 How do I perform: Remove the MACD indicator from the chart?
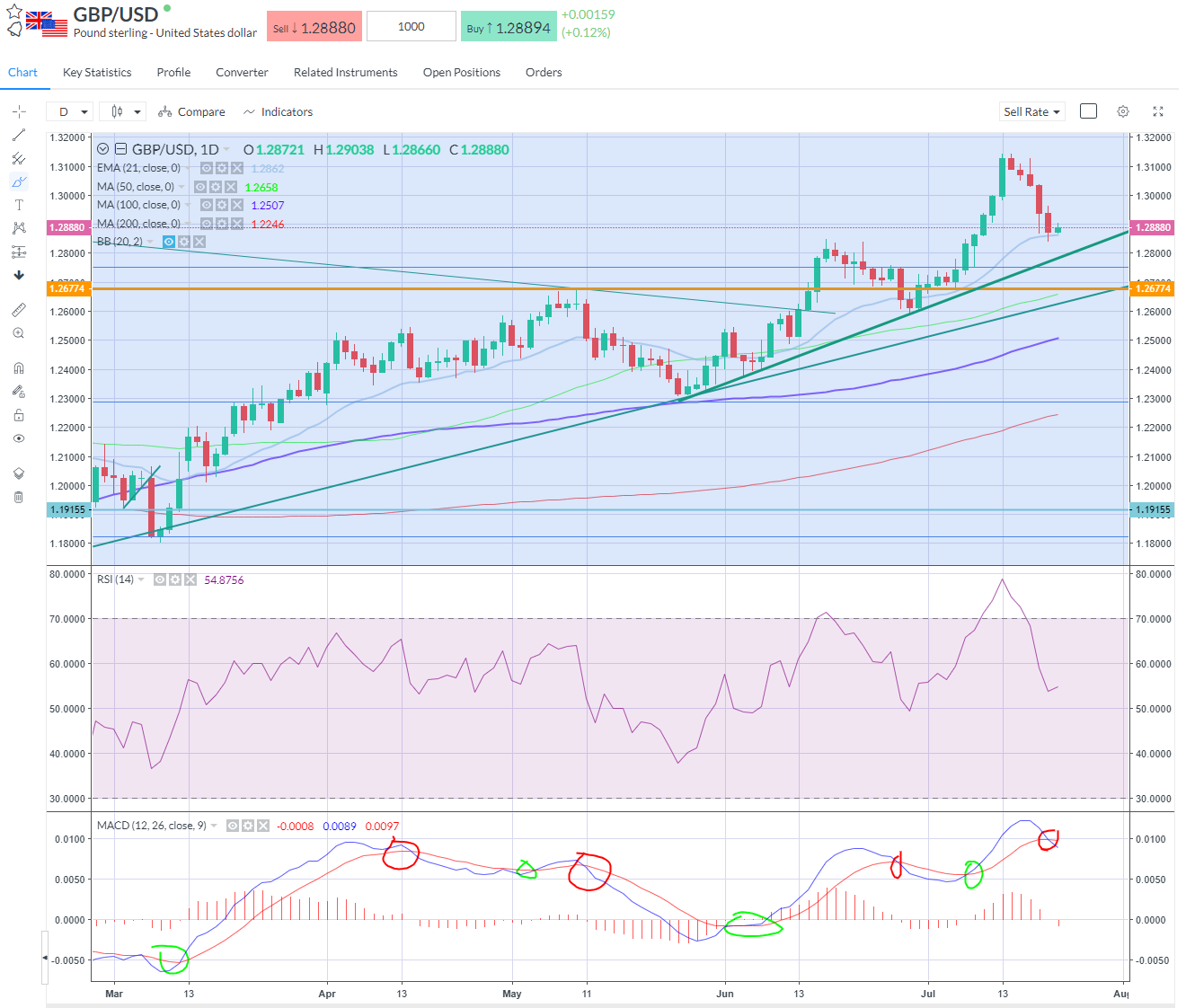(262, 826)
